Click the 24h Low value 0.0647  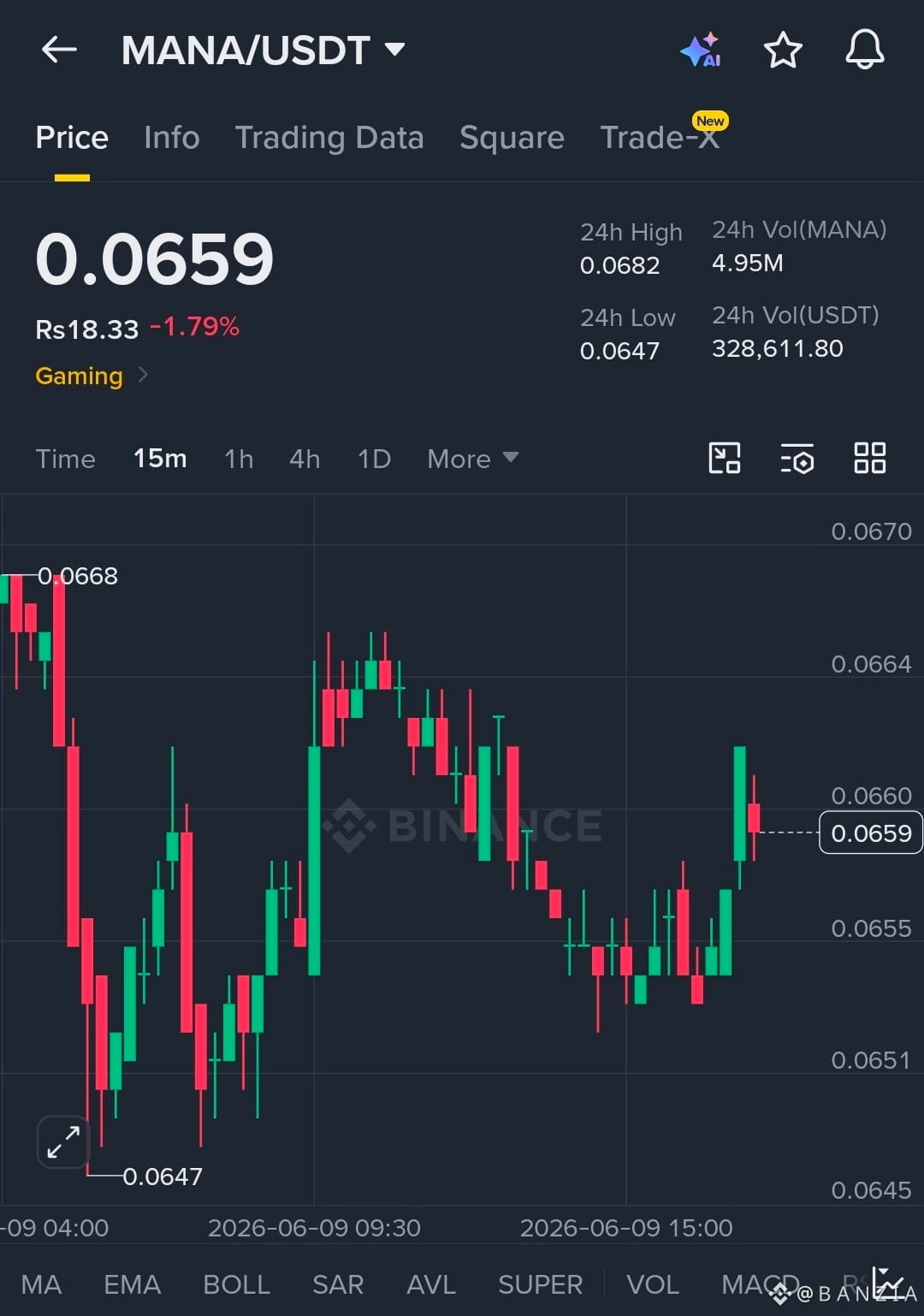coord(620,351)
